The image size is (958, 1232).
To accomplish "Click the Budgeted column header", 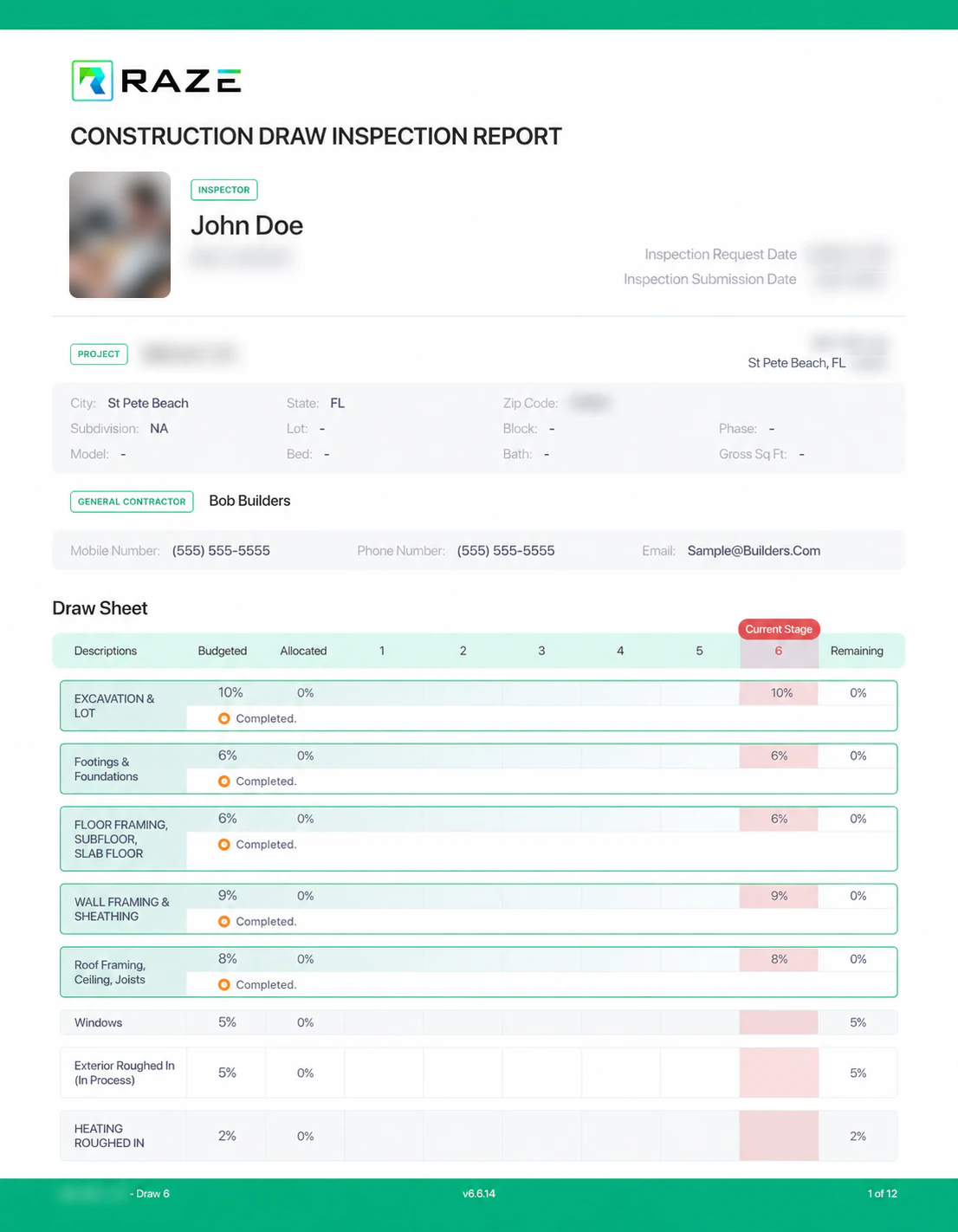I will [223, 651].
